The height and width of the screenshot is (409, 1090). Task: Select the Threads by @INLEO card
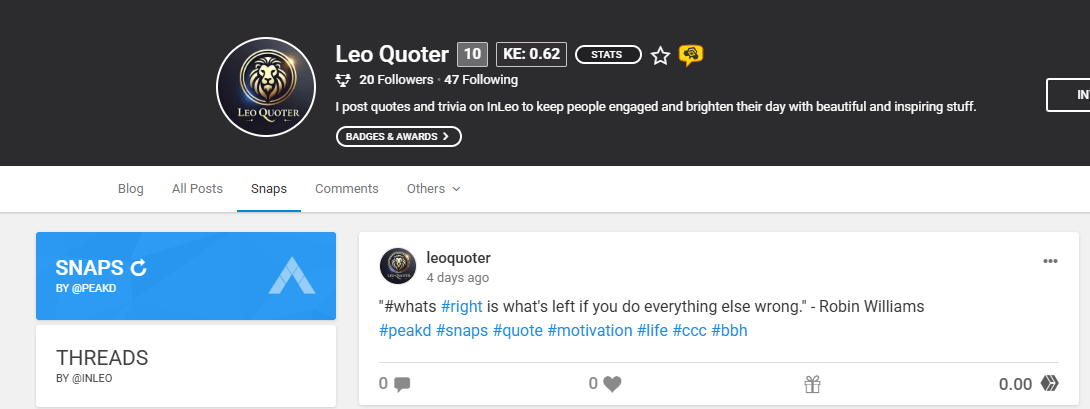point(186,366)
